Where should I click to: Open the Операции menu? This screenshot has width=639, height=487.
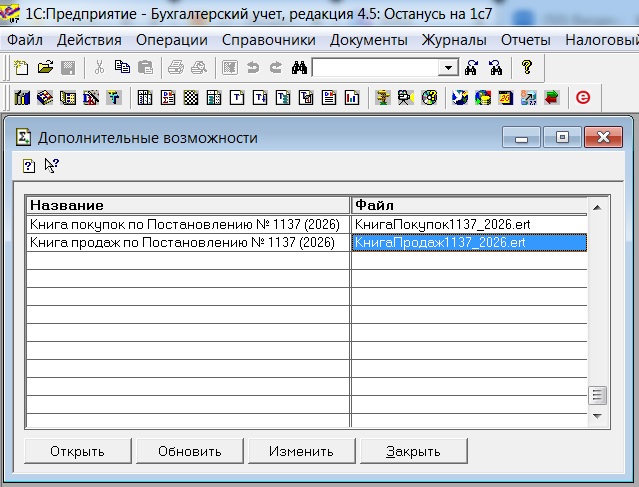[172, 40]
